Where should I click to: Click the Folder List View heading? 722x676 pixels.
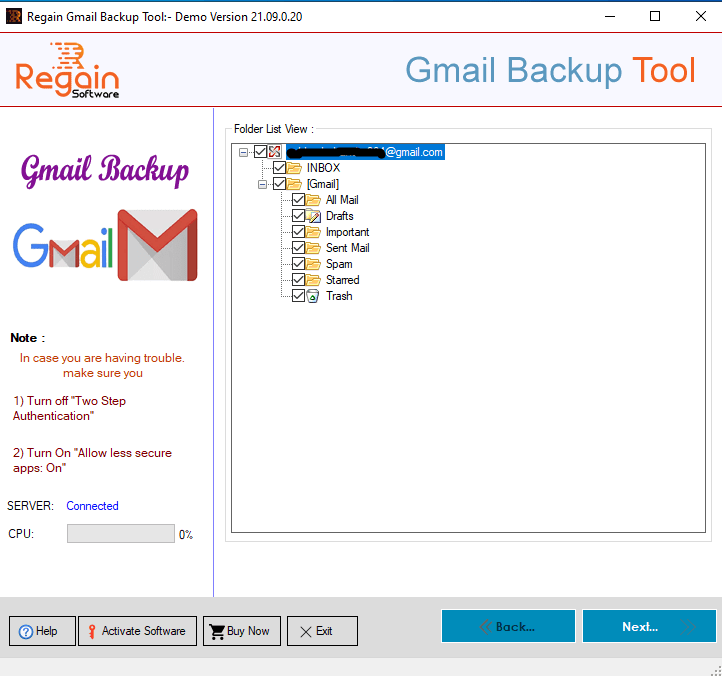(274, 129)
